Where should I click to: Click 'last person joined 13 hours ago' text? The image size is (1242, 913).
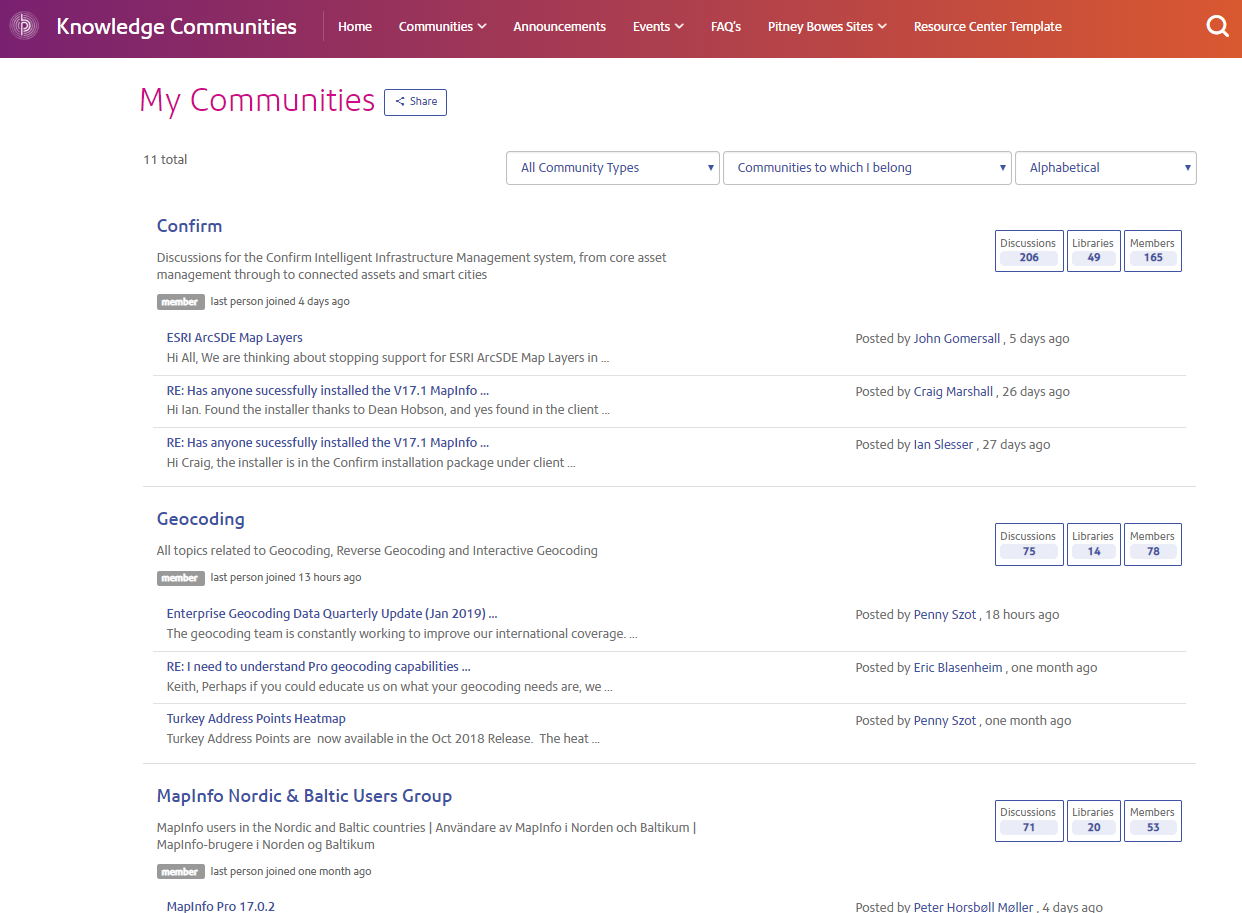click(x=286, y=578)
